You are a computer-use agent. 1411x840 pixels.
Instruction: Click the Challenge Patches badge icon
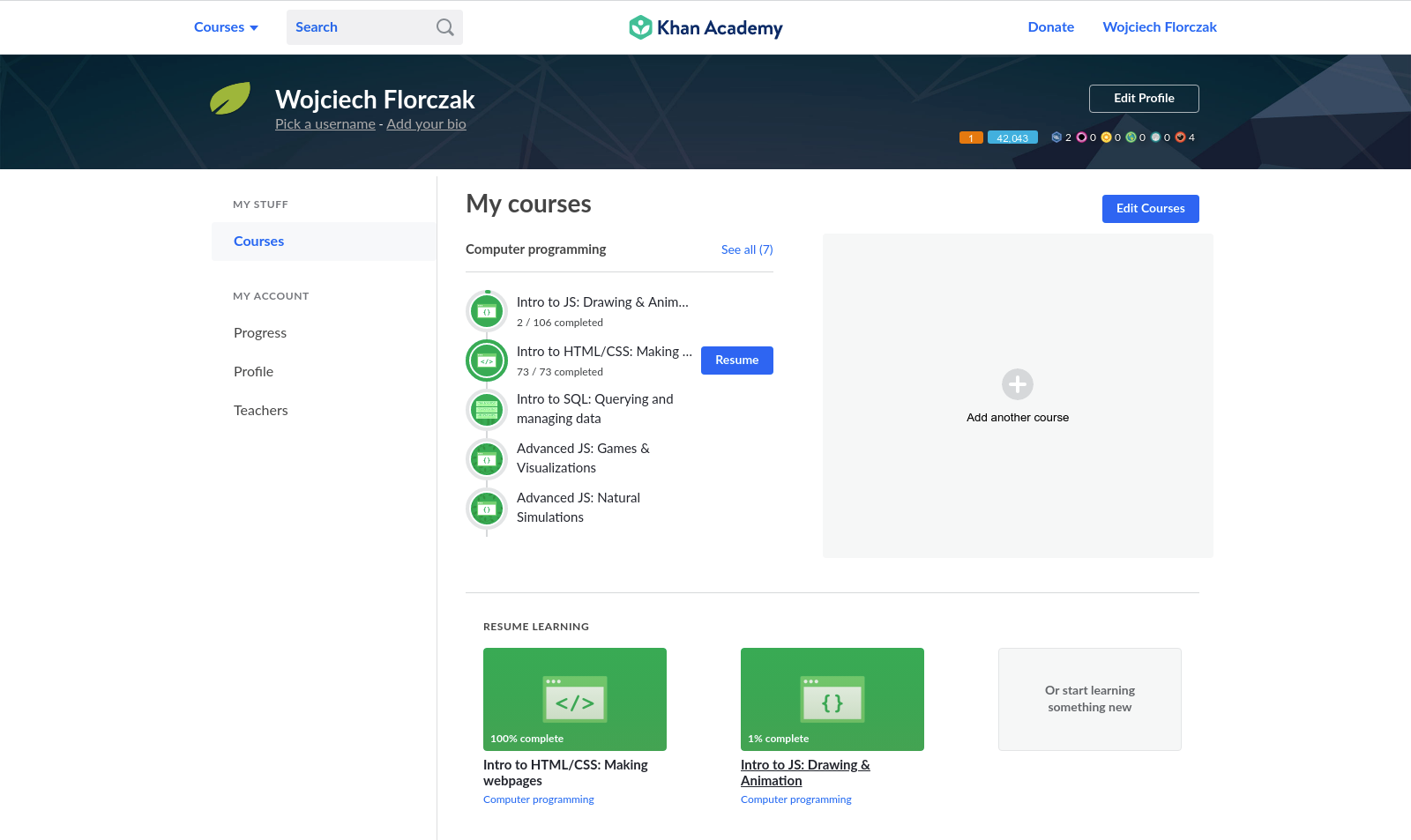pos(1056,138)
